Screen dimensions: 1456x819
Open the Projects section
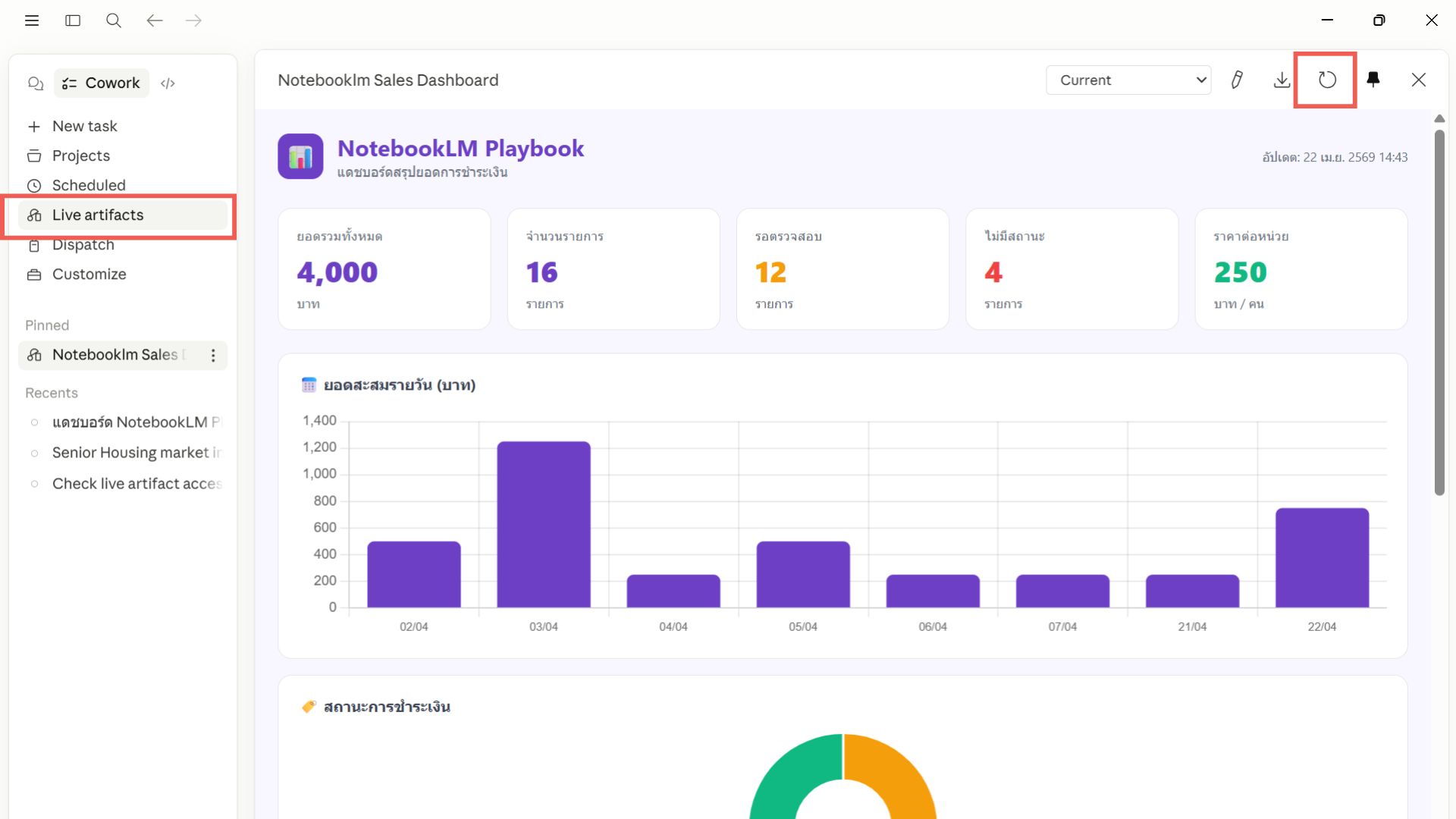tap(80, 155)
